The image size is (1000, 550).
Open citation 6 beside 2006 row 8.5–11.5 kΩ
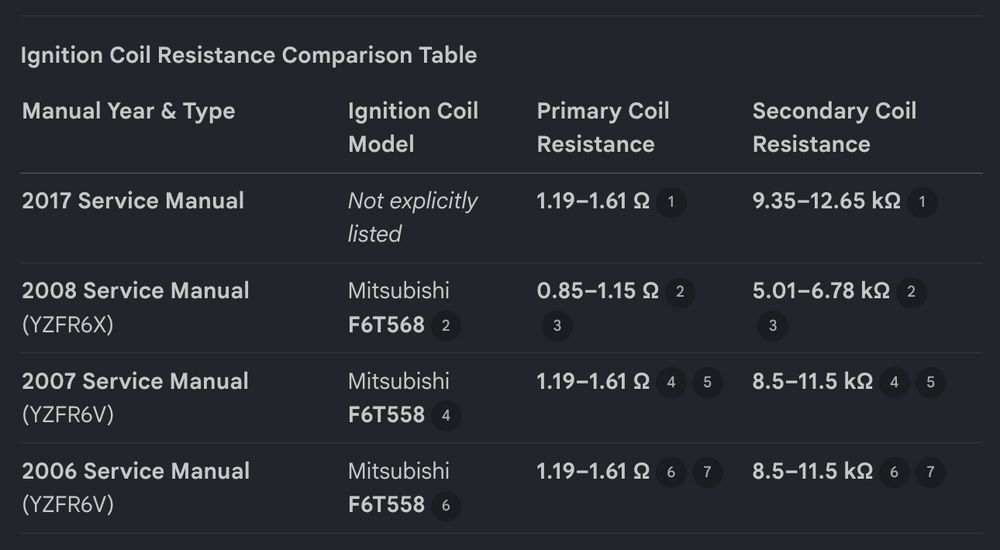click(x=894, y=472)
